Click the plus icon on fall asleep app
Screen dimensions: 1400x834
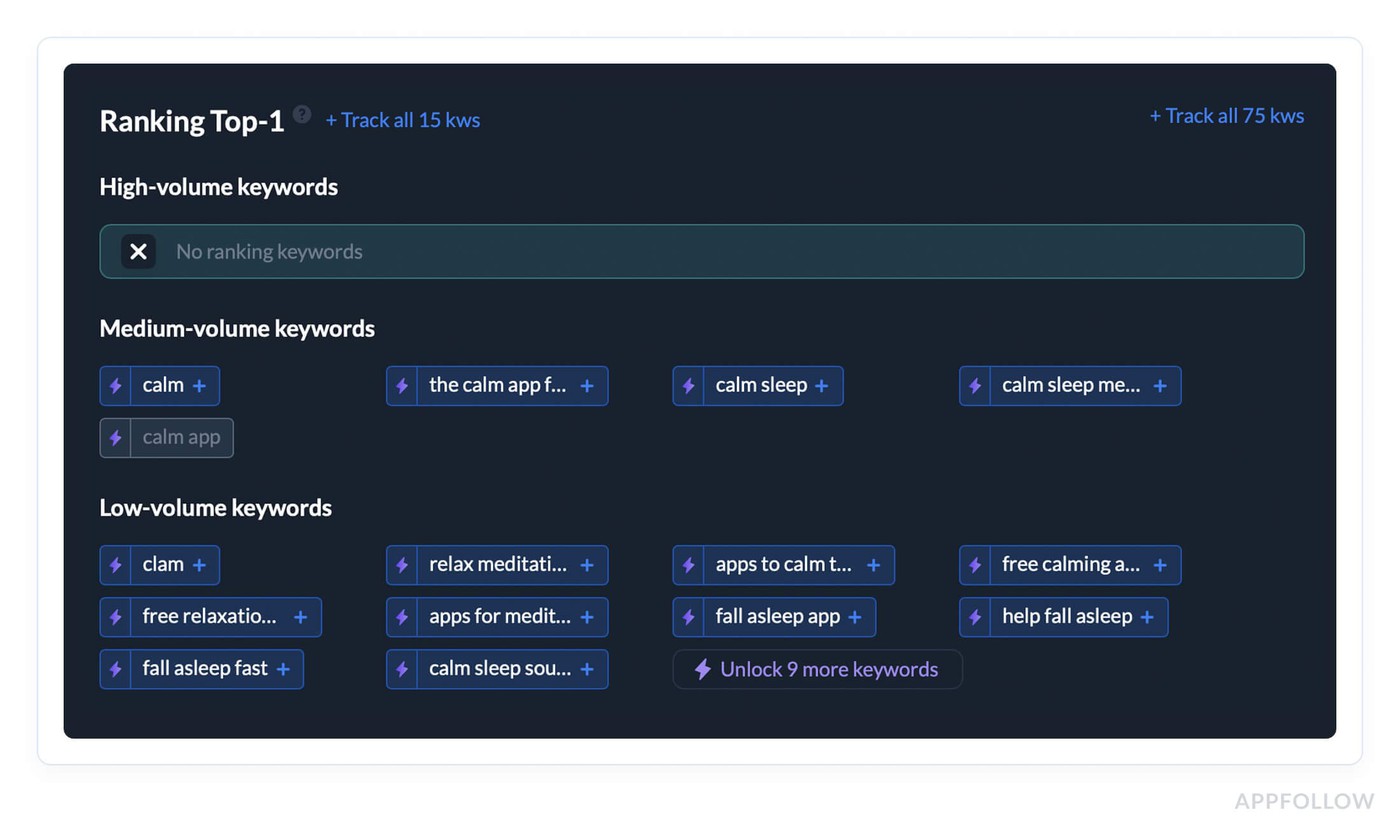[x=855, y=617]
